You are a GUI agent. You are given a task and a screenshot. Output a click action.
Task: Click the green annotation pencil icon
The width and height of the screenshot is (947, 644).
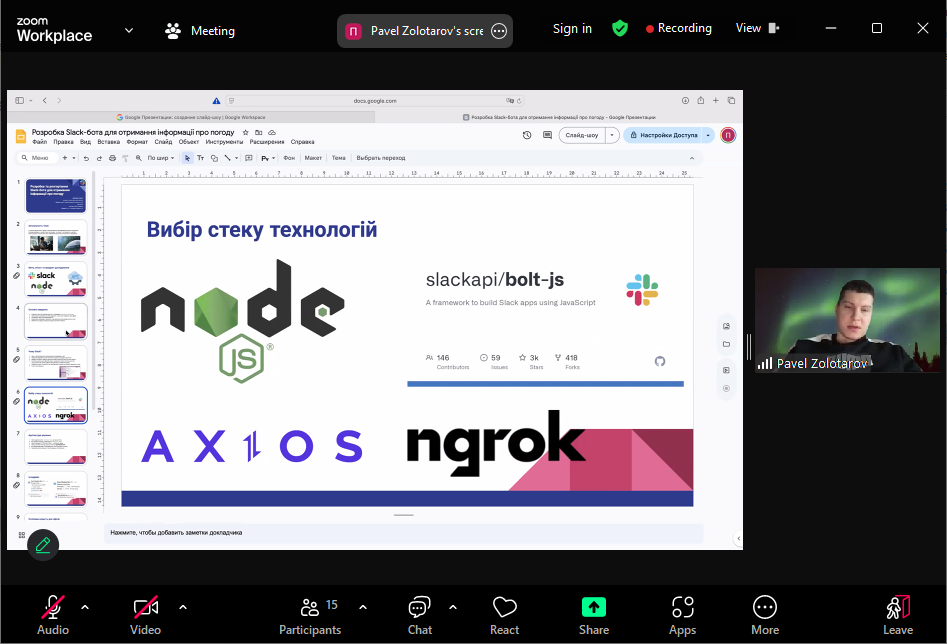pos(42,545)
